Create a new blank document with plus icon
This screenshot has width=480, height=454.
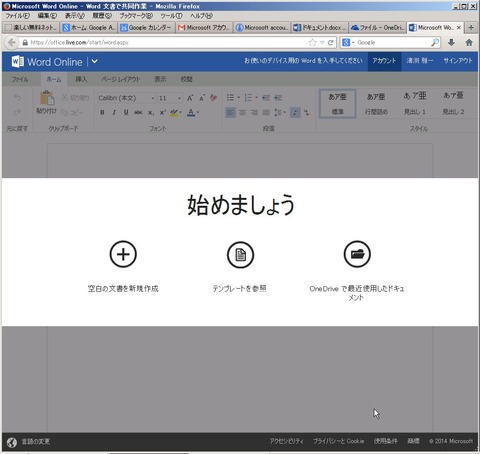click(x=123, y=254)
